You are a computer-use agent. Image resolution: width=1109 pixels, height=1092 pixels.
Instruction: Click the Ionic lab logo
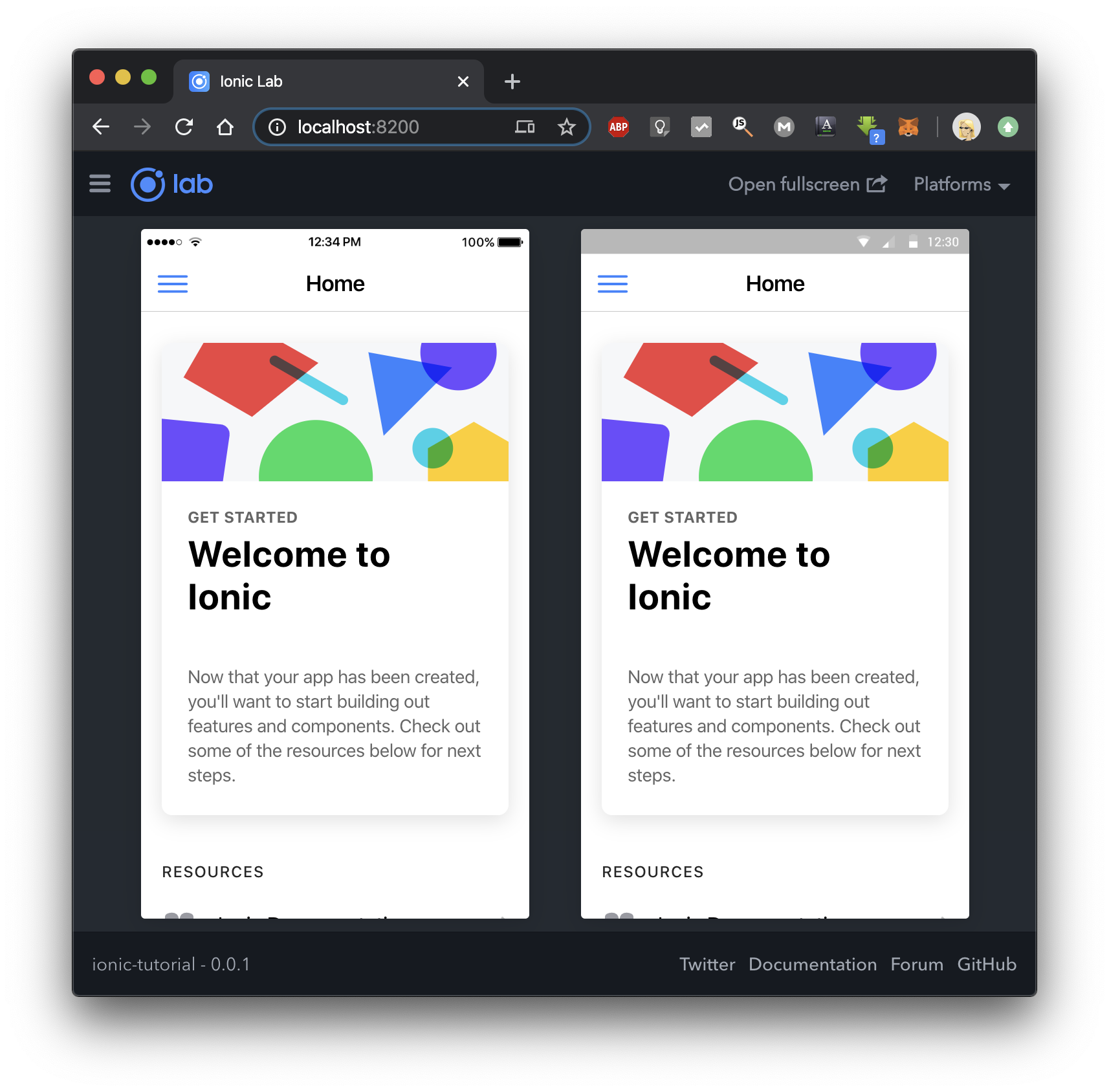[x=172, y=184]
